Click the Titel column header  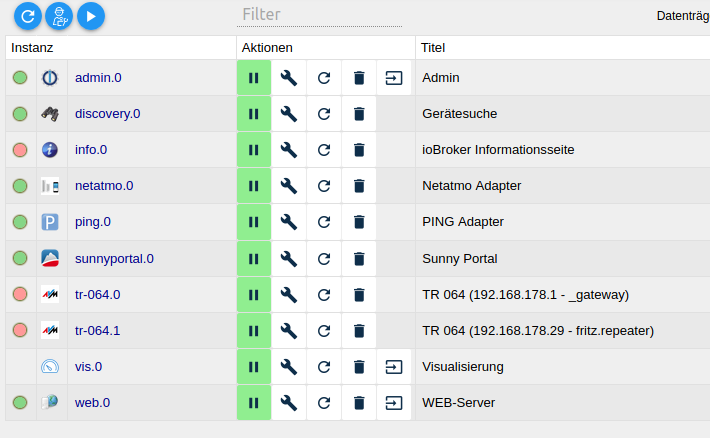433,47
